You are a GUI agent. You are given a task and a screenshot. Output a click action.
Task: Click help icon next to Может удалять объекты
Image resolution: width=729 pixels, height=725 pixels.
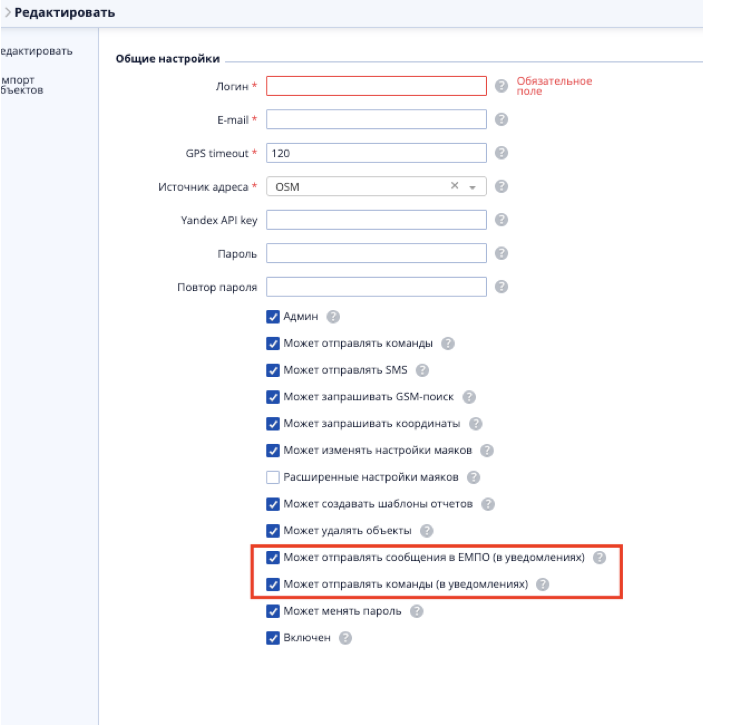coord(427,530)
